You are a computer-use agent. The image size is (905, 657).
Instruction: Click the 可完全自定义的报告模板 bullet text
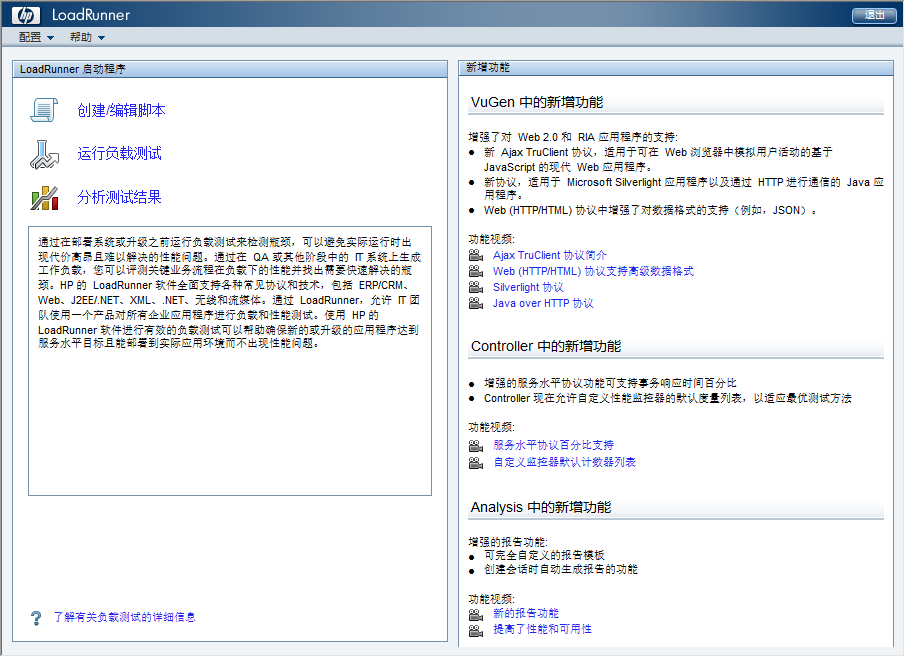pyautogui.click(x=544, y=555)
